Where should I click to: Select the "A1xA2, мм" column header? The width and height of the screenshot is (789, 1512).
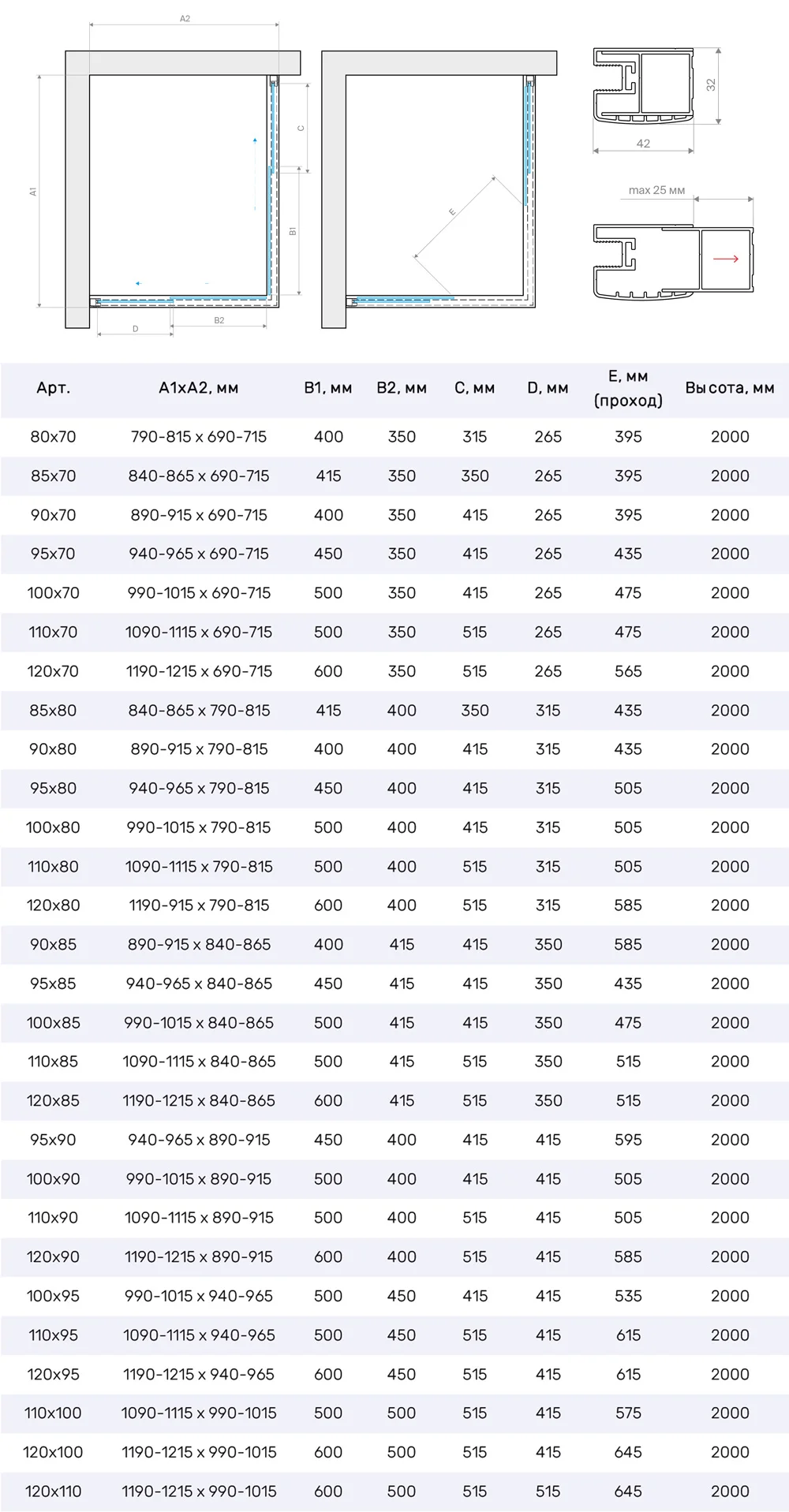tap(198, 388)
